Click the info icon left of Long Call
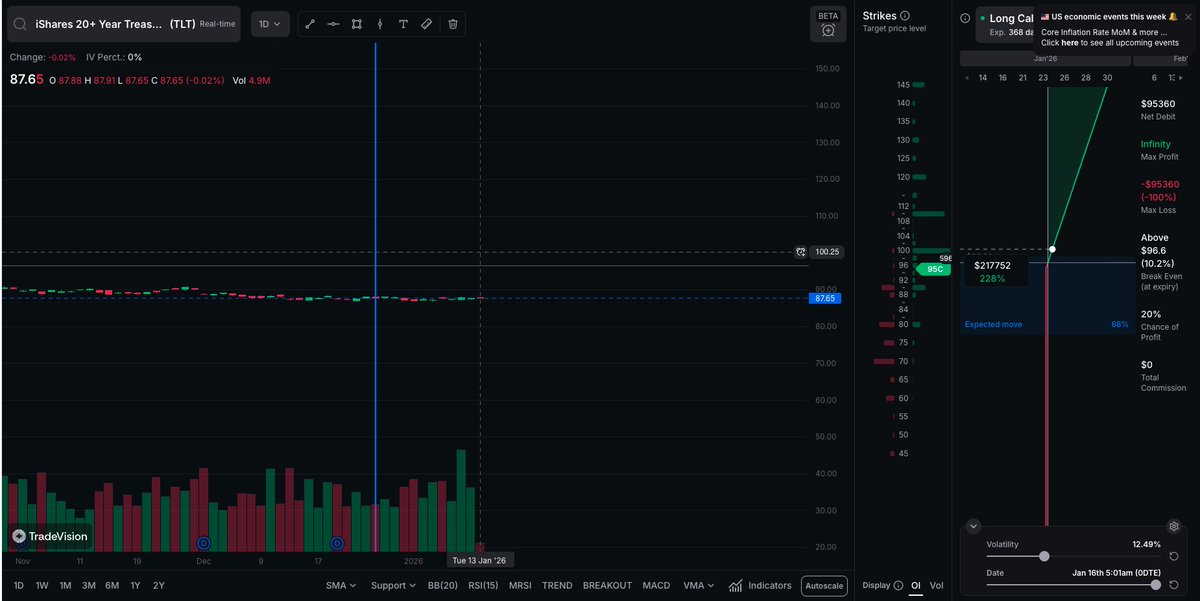 965,18
